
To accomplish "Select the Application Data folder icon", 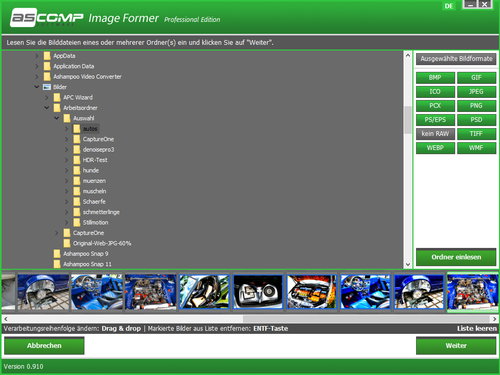I will (47, 66).
